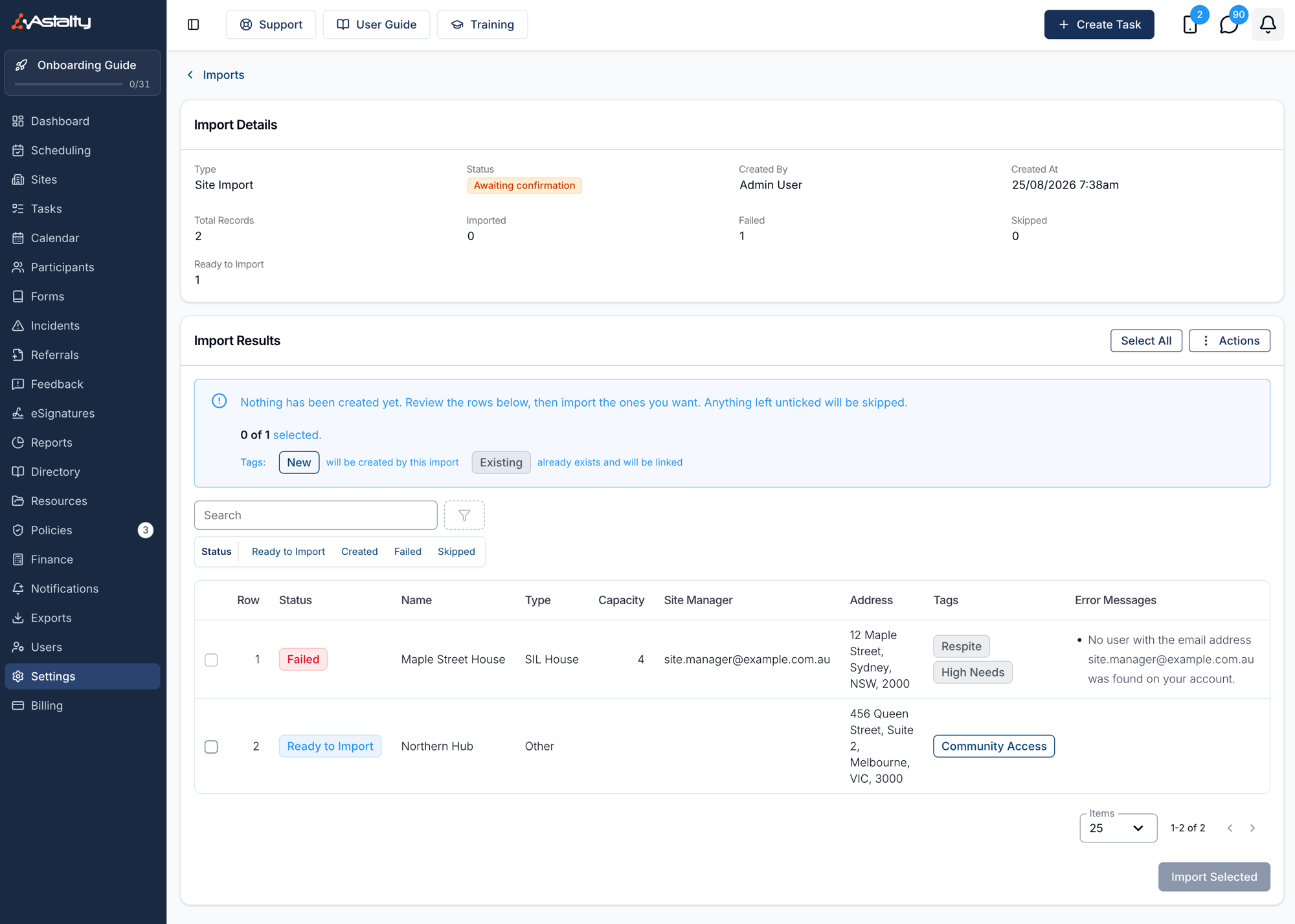The image size is (1295, 924).
Task: Click the Ready to Import badge on row 2
Action: pyautogui.click(x=330, y=746)
